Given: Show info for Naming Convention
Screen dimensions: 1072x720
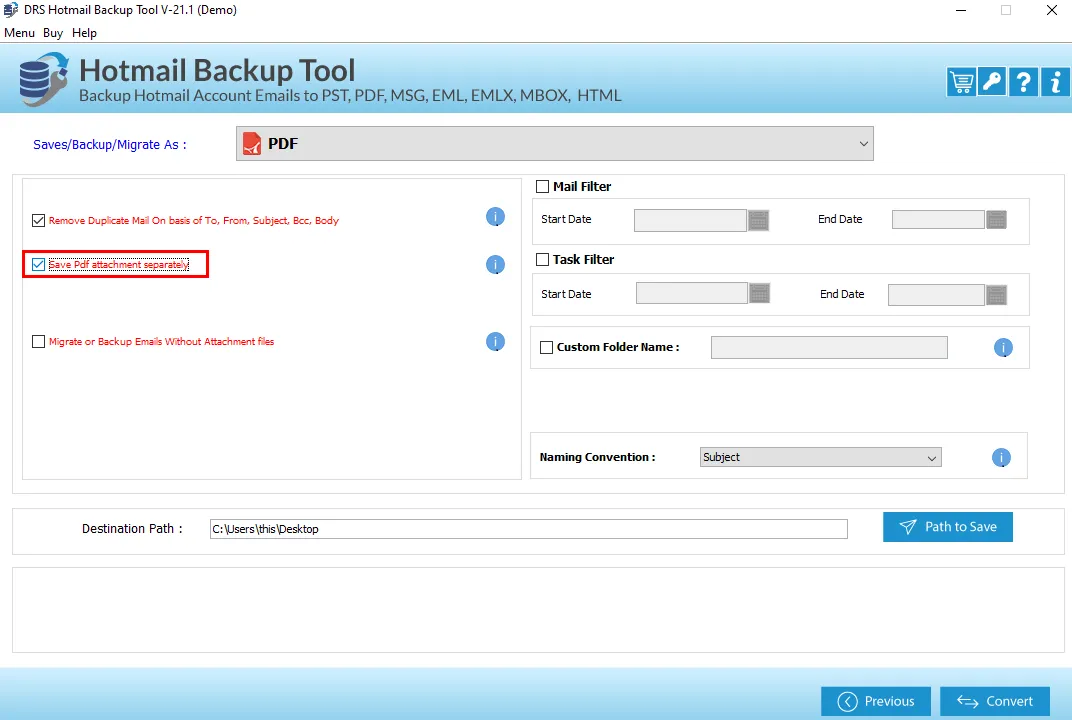Looking at the screenshot, I should (x=1001, y=457).
